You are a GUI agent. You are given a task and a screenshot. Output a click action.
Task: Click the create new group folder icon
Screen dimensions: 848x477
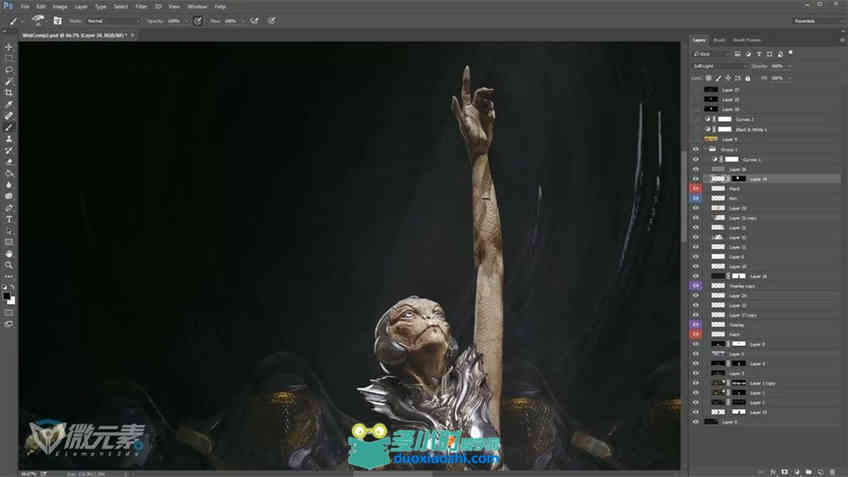[x=809, y=472]
